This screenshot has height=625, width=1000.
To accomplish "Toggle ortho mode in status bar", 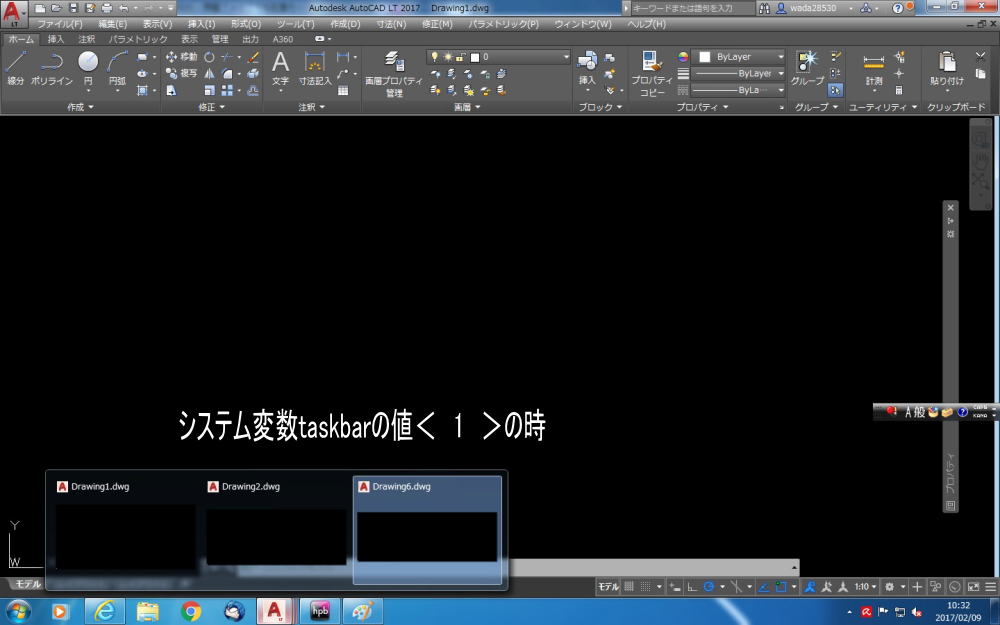I will tap(692, 586).
